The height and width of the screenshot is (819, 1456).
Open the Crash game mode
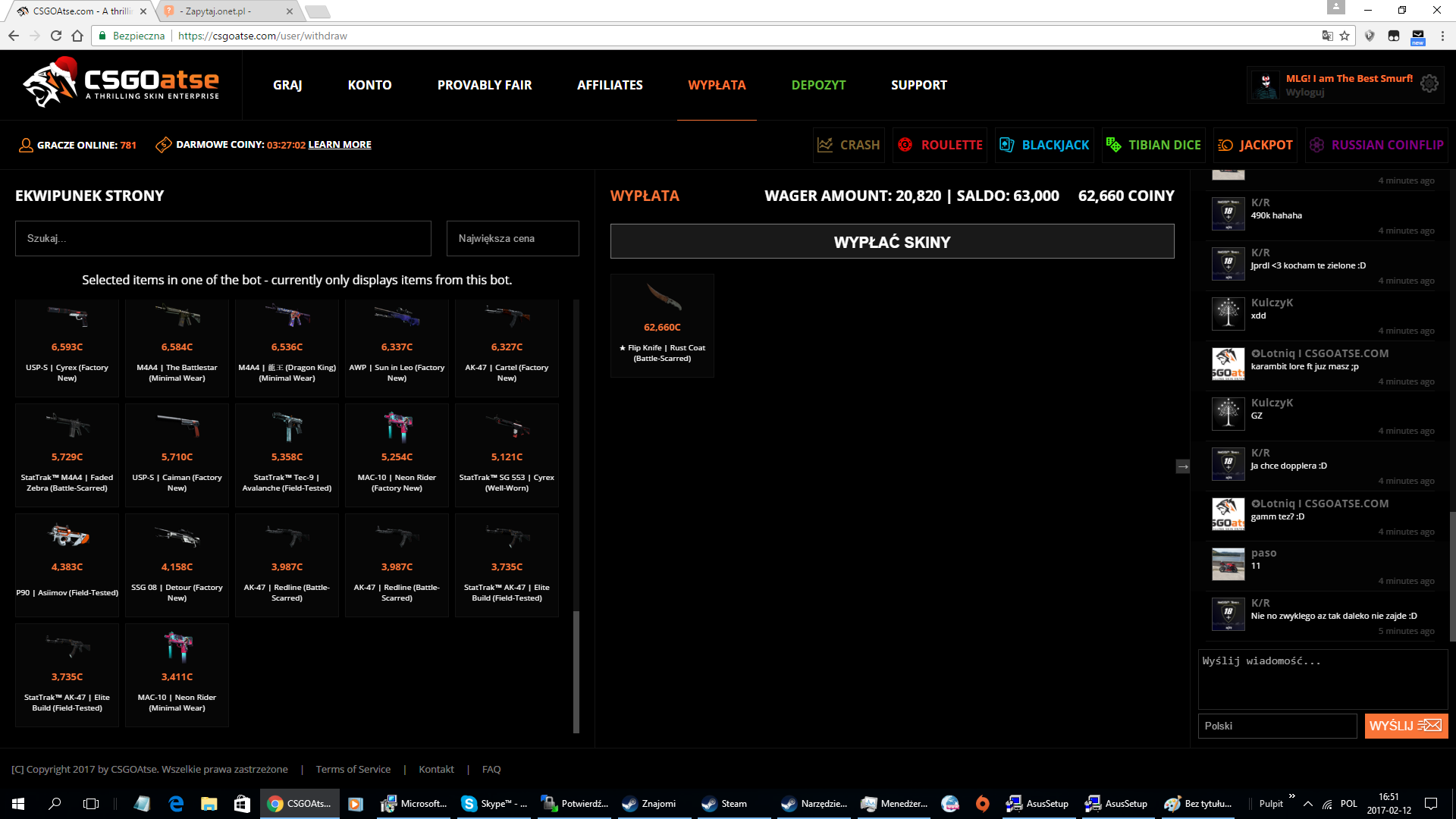[849, 145]
